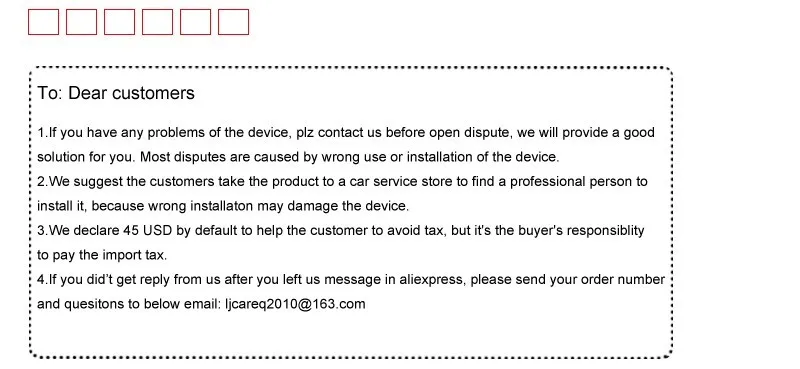
Task: Click the sixth and last red-outlined box
Action: 233,22
